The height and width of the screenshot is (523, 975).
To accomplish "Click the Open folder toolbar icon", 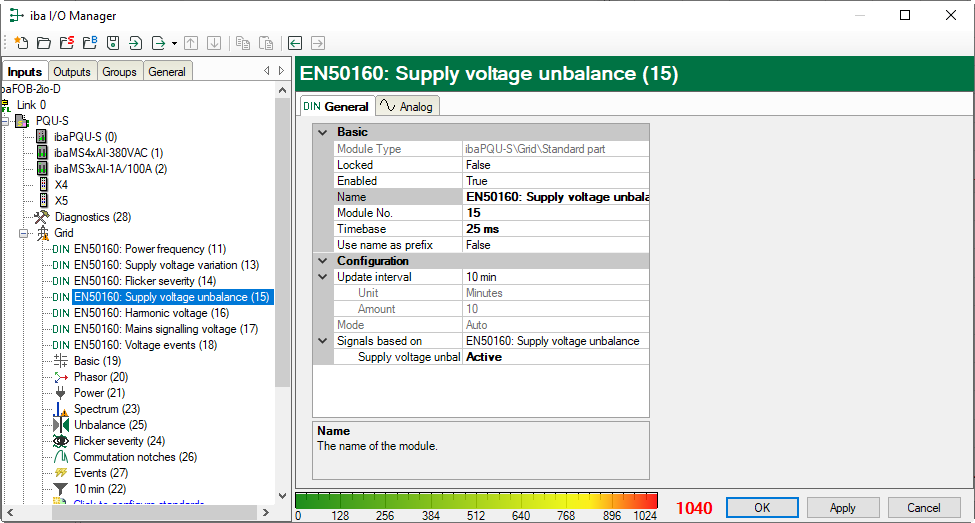I will [43, 43].
